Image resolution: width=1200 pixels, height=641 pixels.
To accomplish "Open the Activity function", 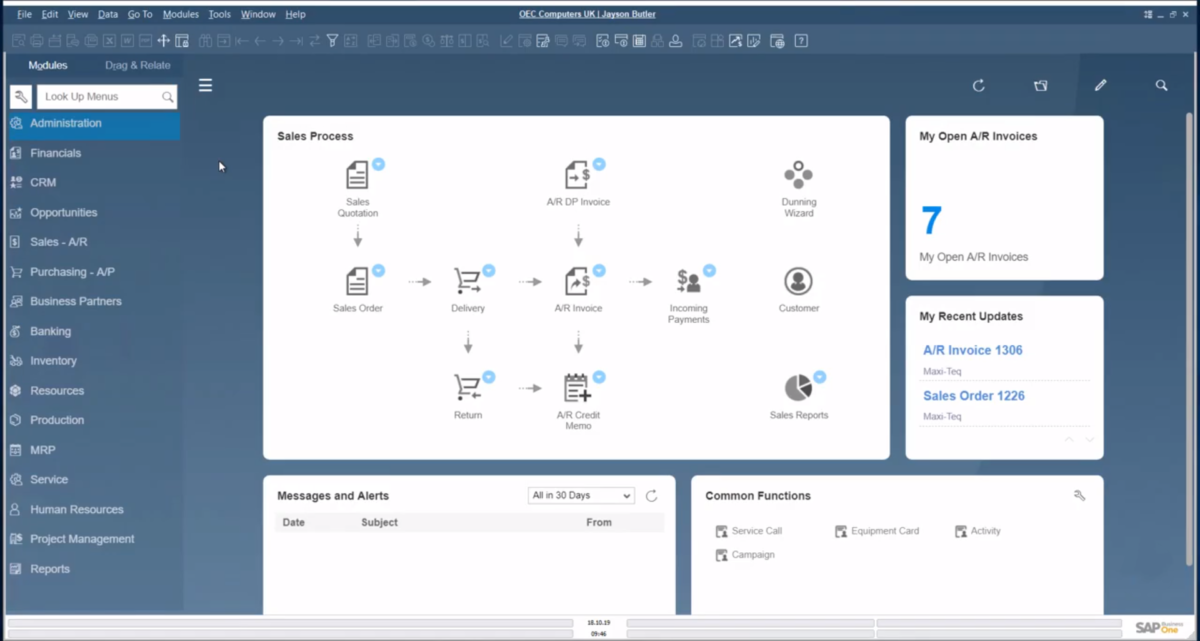I will click(978, 531).
